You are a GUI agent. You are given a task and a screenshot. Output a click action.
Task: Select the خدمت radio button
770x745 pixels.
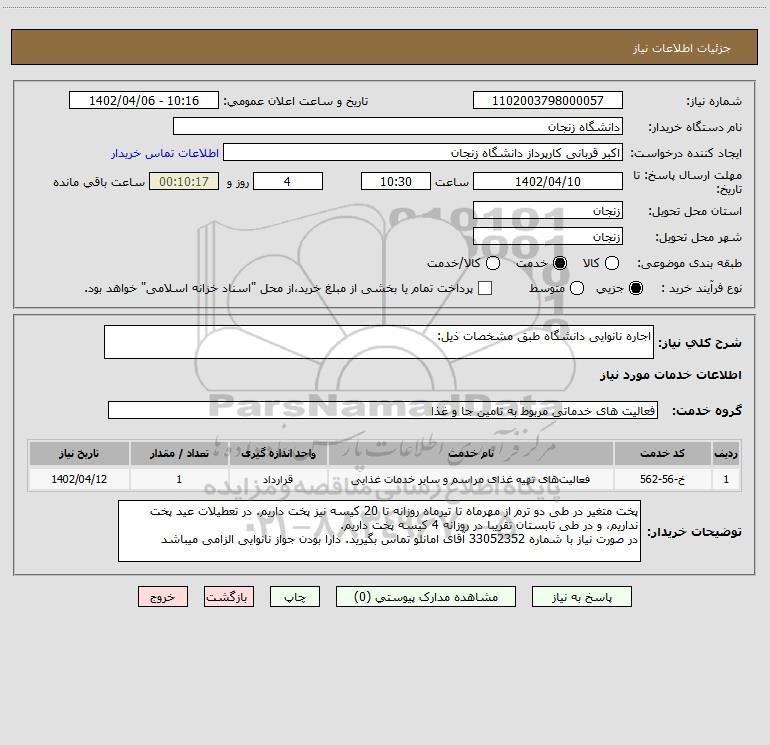click(559, 263)
